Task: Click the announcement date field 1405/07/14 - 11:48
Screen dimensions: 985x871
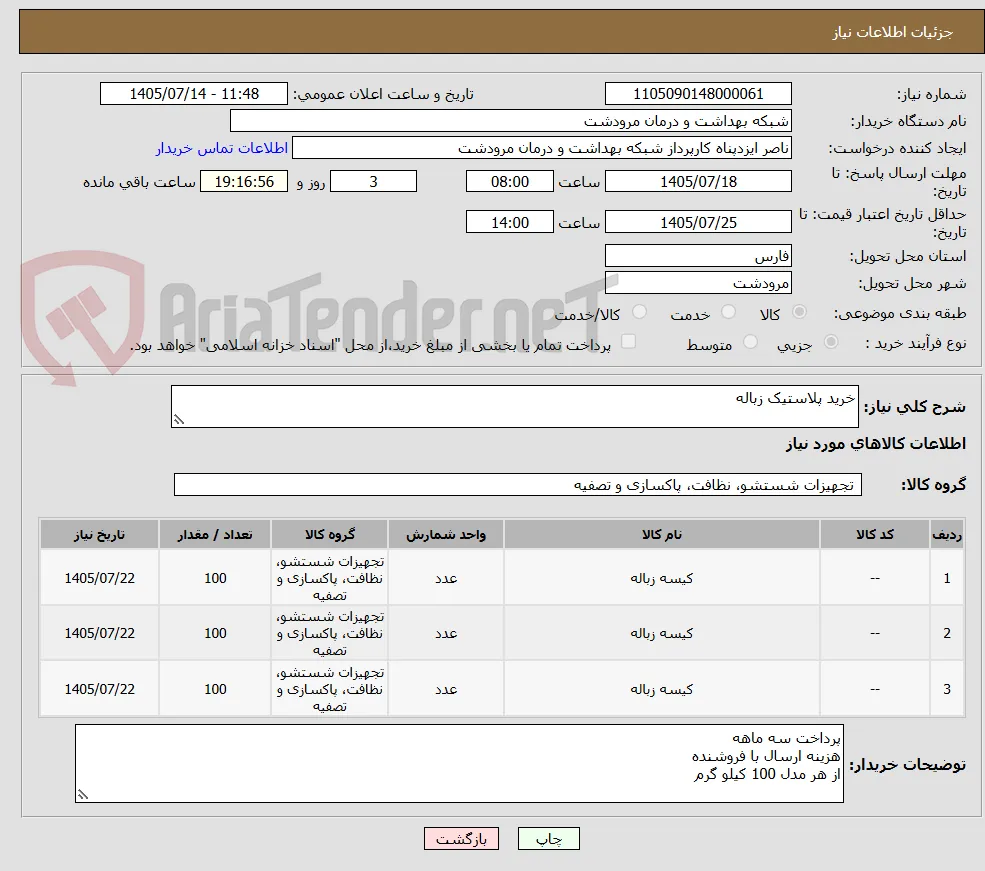Action: click(193, 94)
